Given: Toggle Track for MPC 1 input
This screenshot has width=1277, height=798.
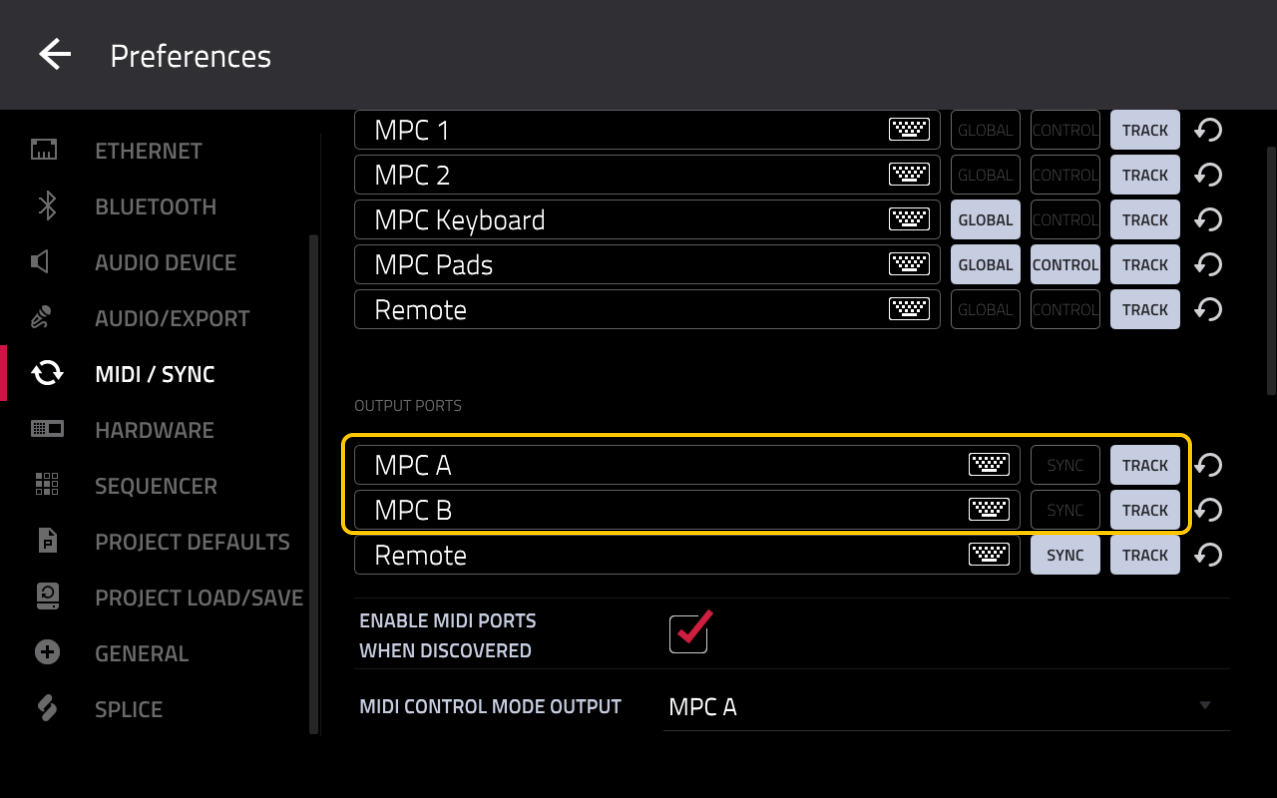Looking at the screenshot, I should click(x=1145, y=130).
